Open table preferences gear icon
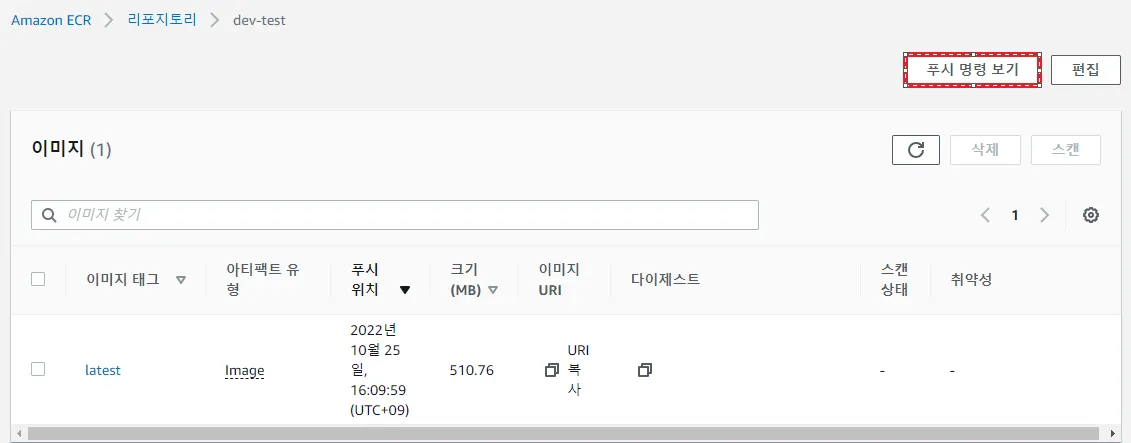1131x443 pixels. click(x=1091, y=215)
